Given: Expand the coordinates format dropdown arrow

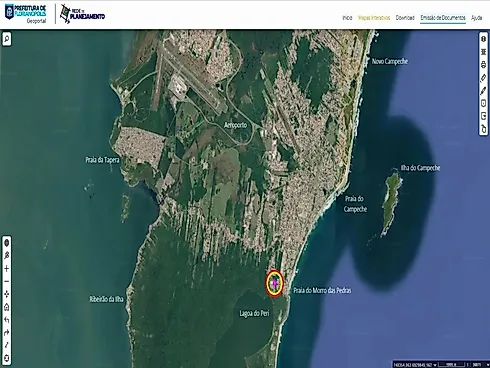Looking at the screenshot, I should click(x=435, y=365).
